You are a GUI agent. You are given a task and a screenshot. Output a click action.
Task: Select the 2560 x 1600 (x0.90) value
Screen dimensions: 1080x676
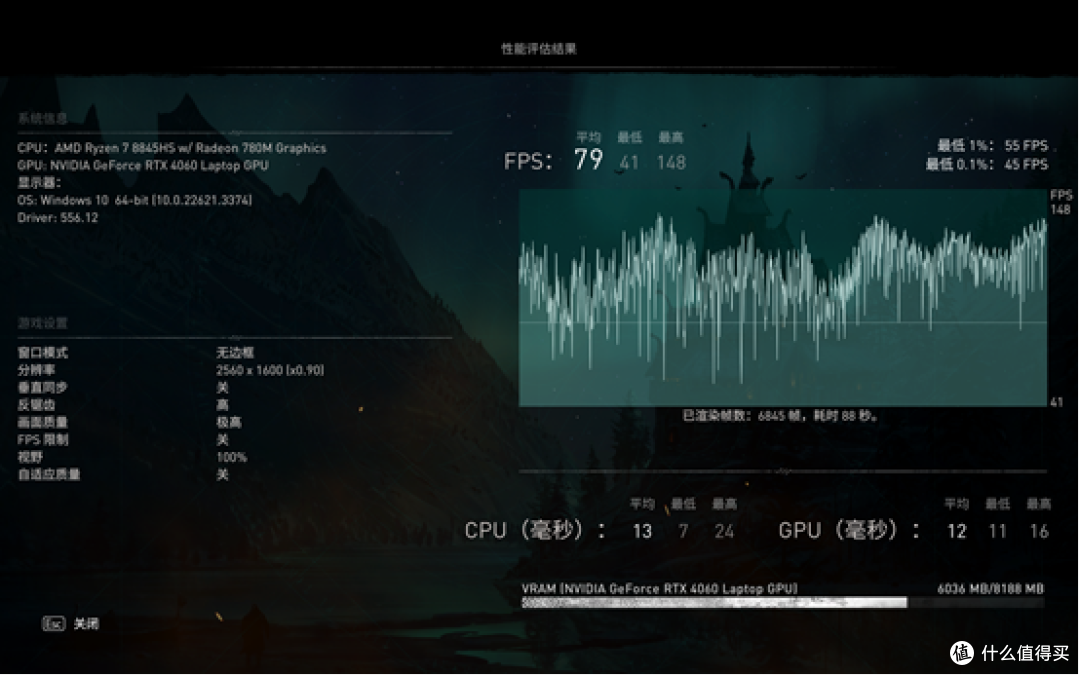270,370
